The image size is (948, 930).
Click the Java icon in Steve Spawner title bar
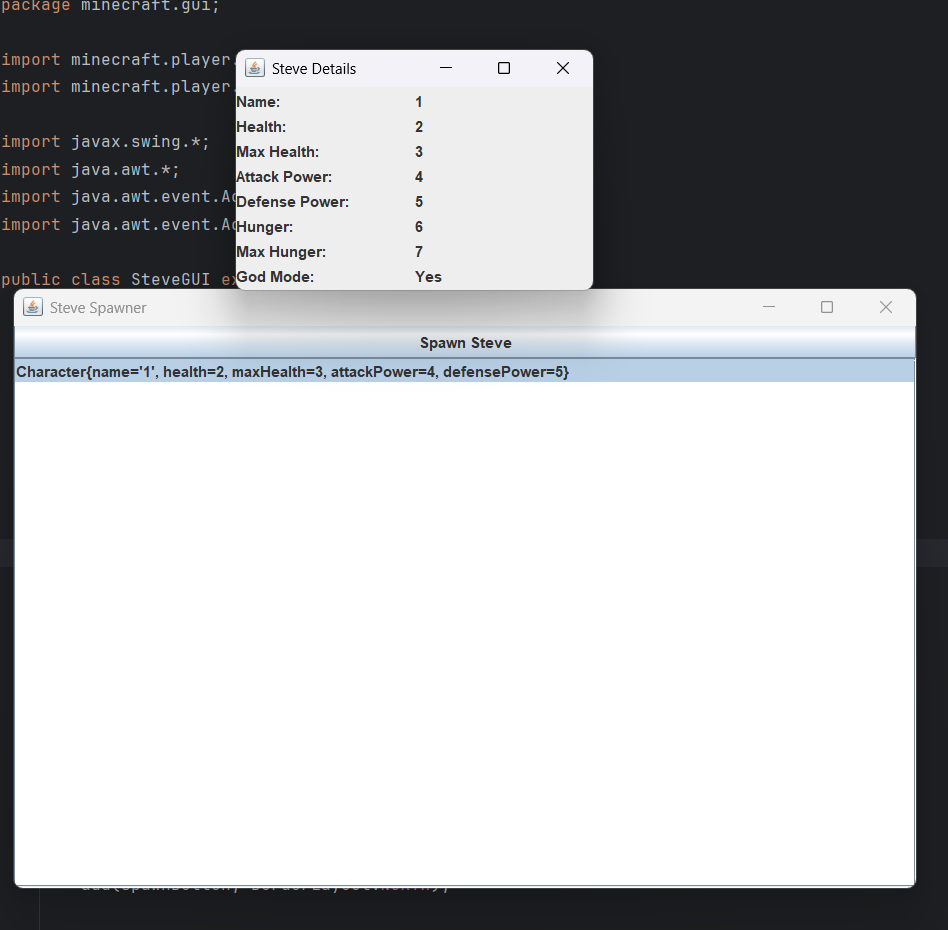coord(33,307)
